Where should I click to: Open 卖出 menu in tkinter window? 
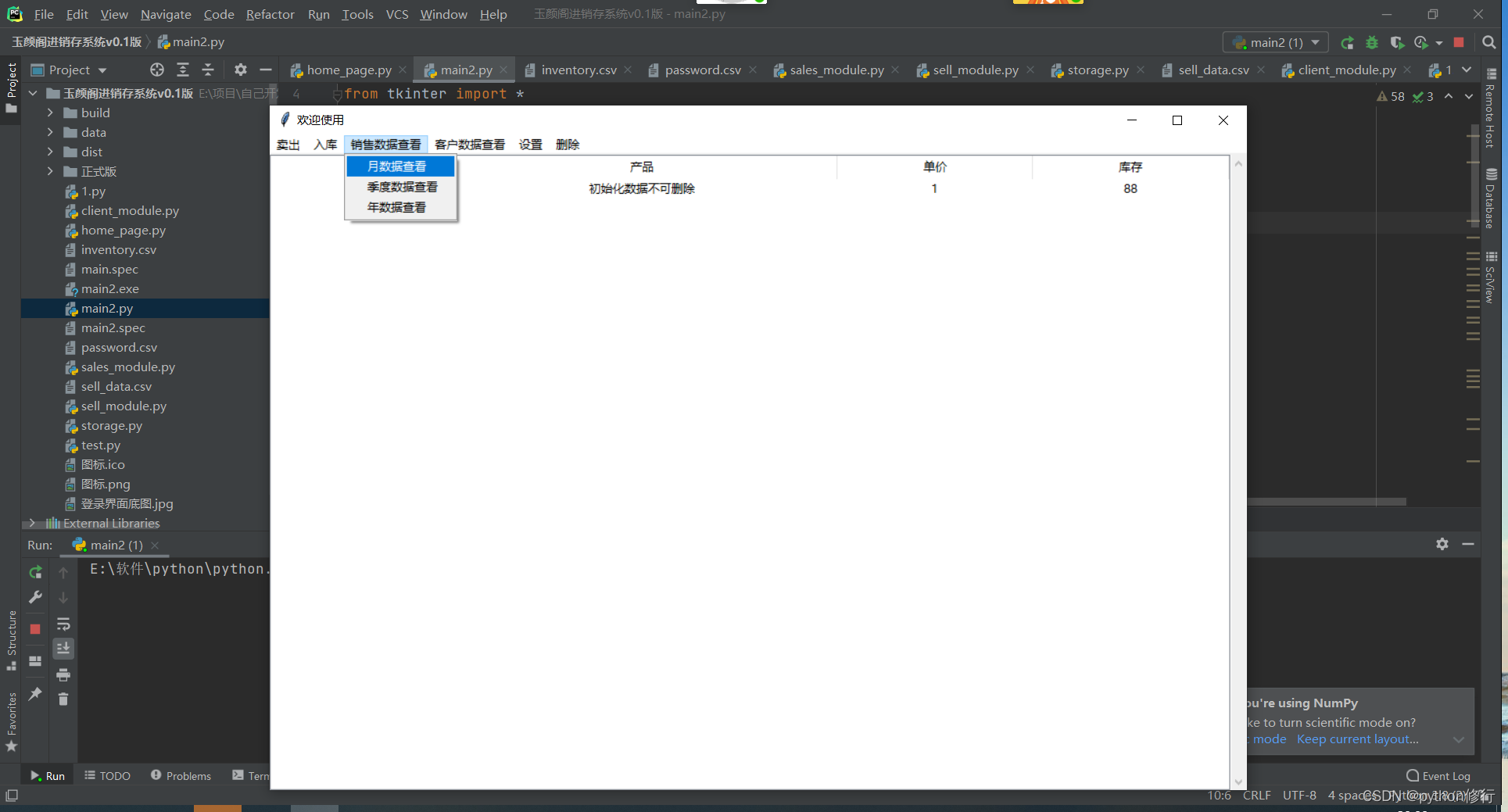[x=288, y=145]
